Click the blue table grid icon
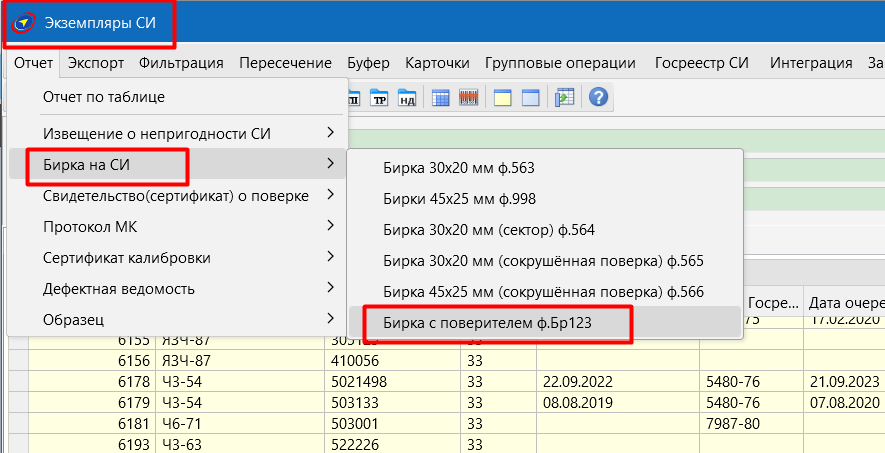 tap(440, 98)
